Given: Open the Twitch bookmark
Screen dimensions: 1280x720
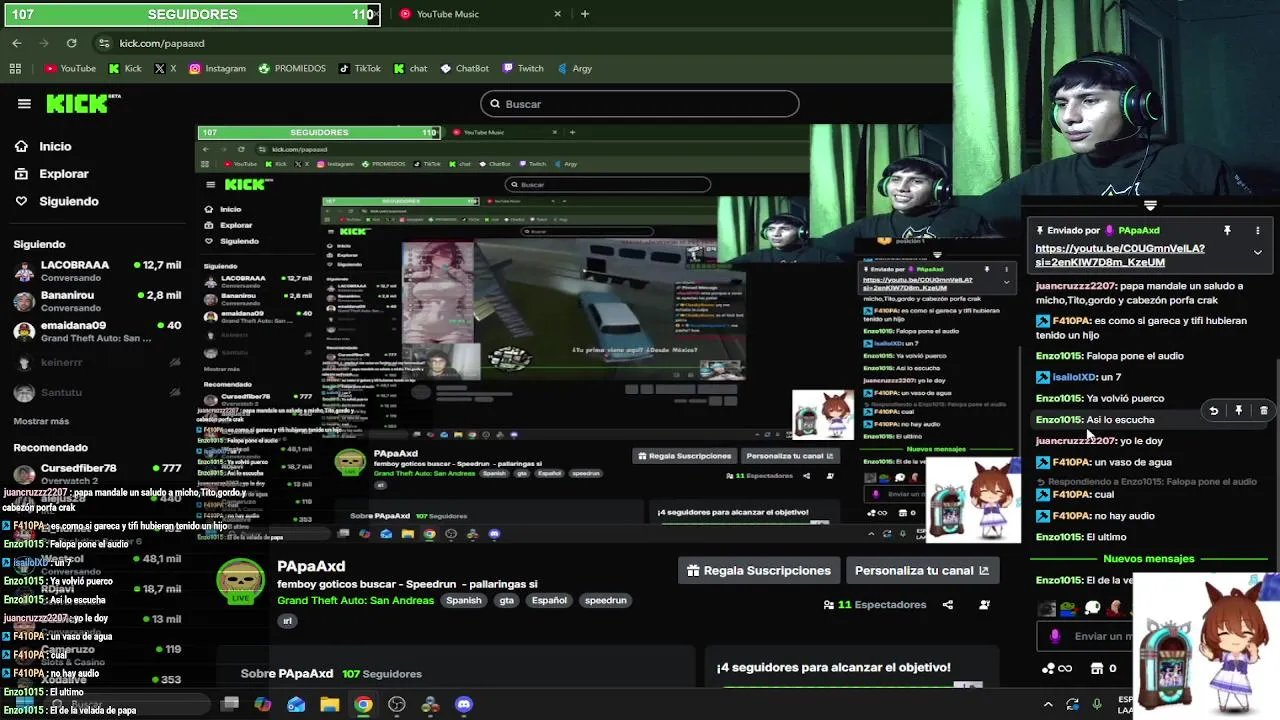Looking at the screenshot, I should pos(523,69).
